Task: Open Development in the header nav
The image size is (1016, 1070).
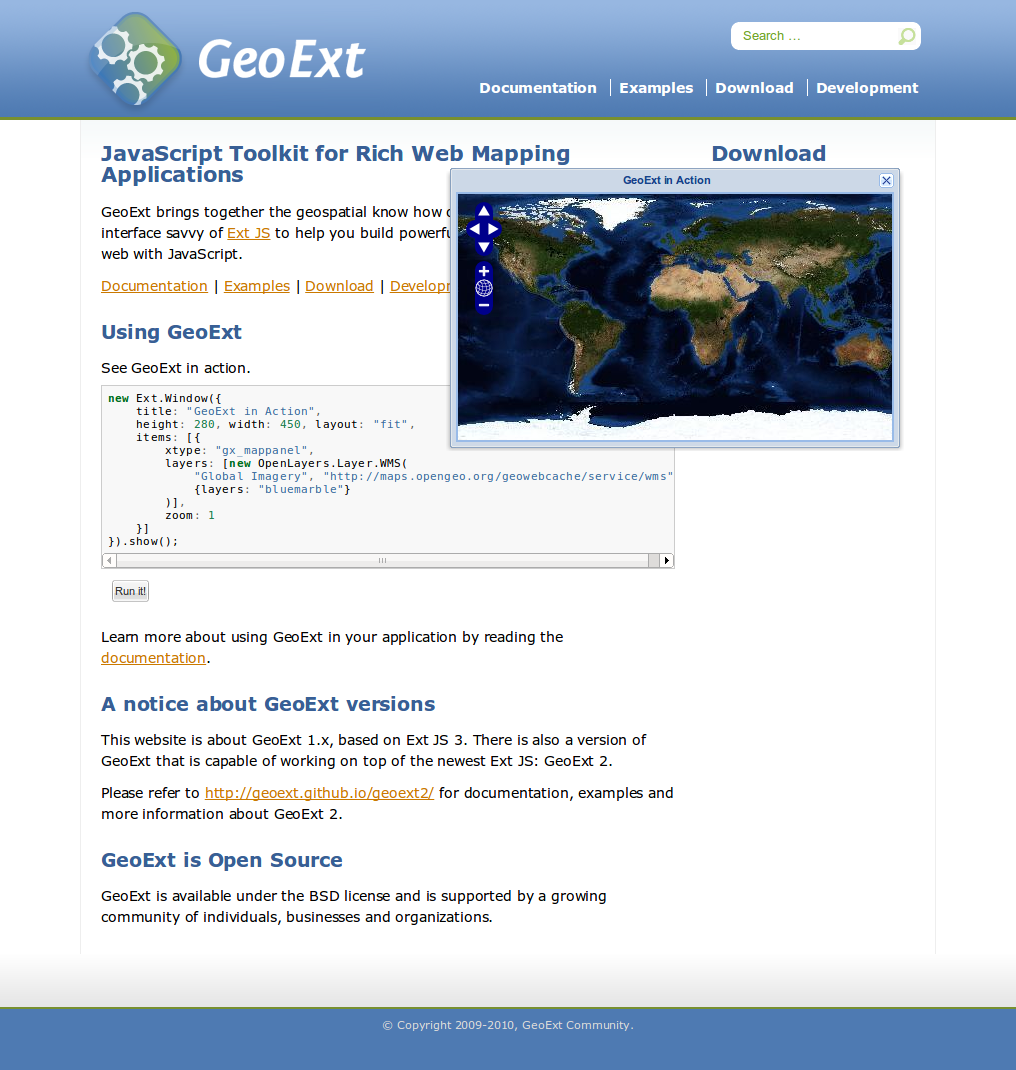Action: coord(867,88)
